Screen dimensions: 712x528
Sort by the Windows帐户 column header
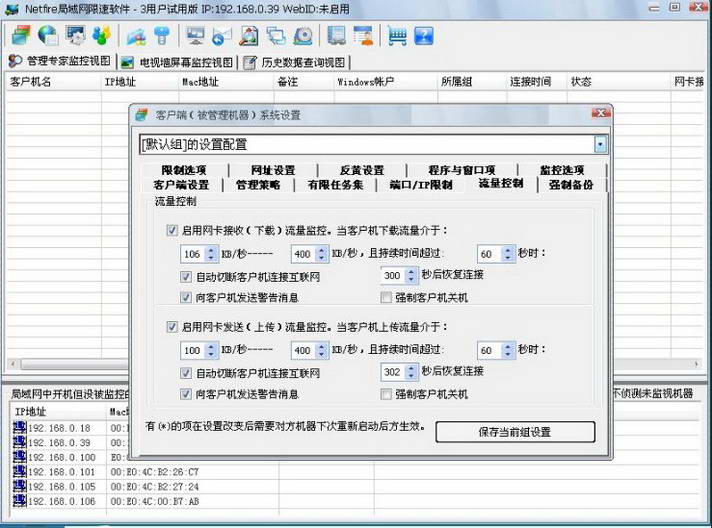click(x=386, y=82)
